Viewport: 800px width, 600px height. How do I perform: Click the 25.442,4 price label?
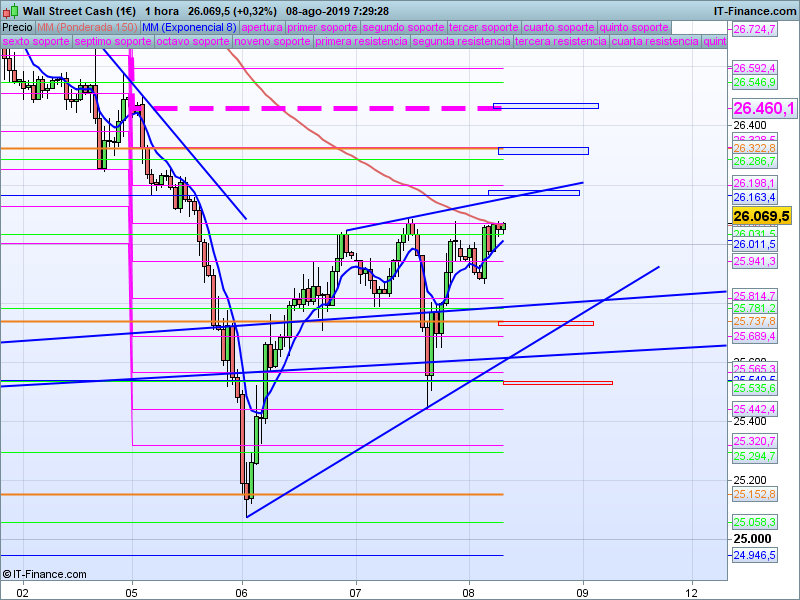click(x=755, y=409)
